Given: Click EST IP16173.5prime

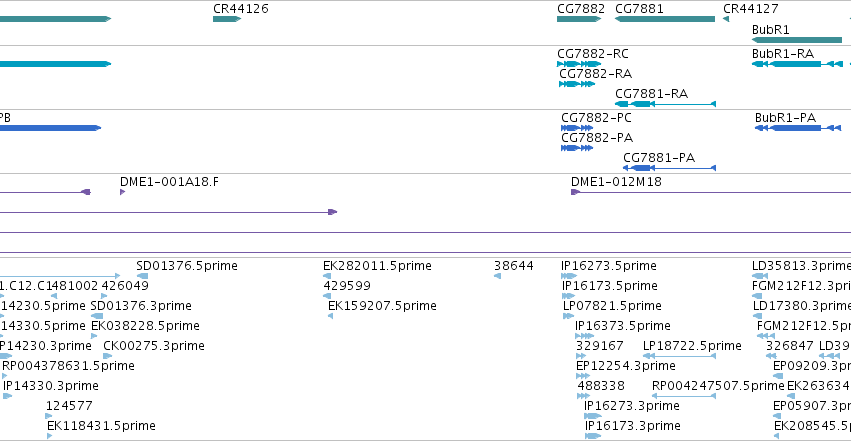Looking at the screenshot, I should [x=568, y=296].
